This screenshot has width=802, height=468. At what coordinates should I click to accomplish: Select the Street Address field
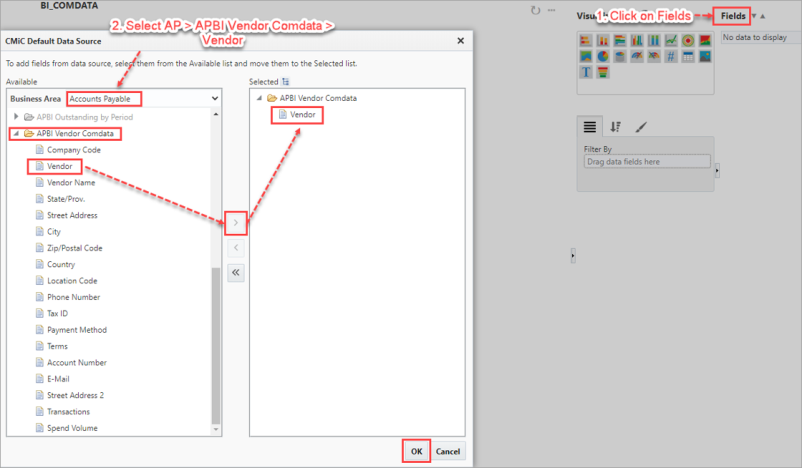[x=72, y=215]
